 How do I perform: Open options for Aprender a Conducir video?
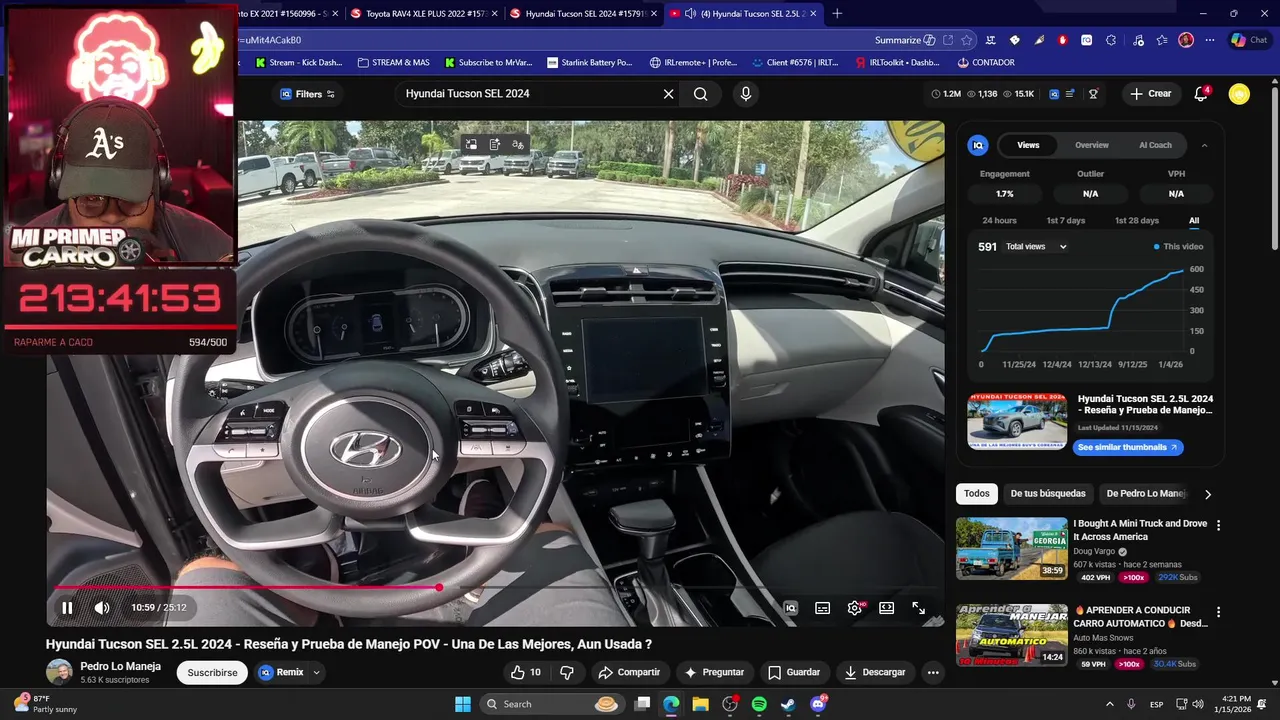tap(1218, 612)
